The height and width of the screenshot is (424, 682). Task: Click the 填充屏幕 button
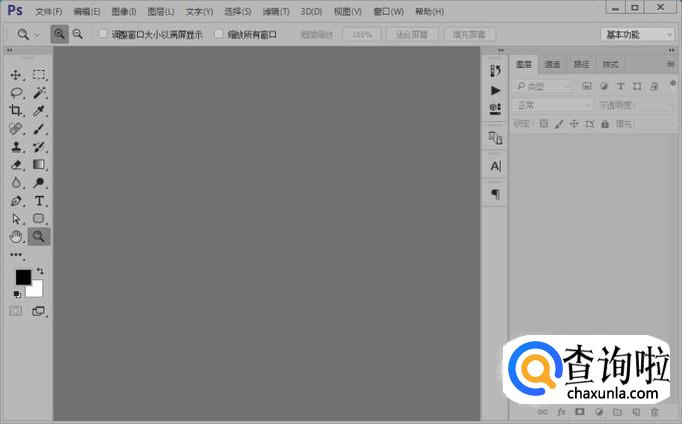pyautogui.click(x=469, y=34)
